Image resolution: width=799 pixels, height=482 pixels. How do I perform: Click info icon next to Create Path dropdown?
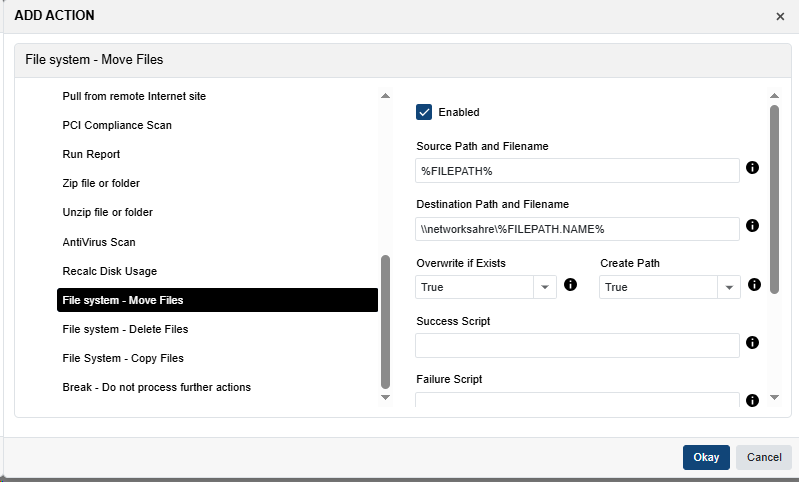(x=754, y=285)
